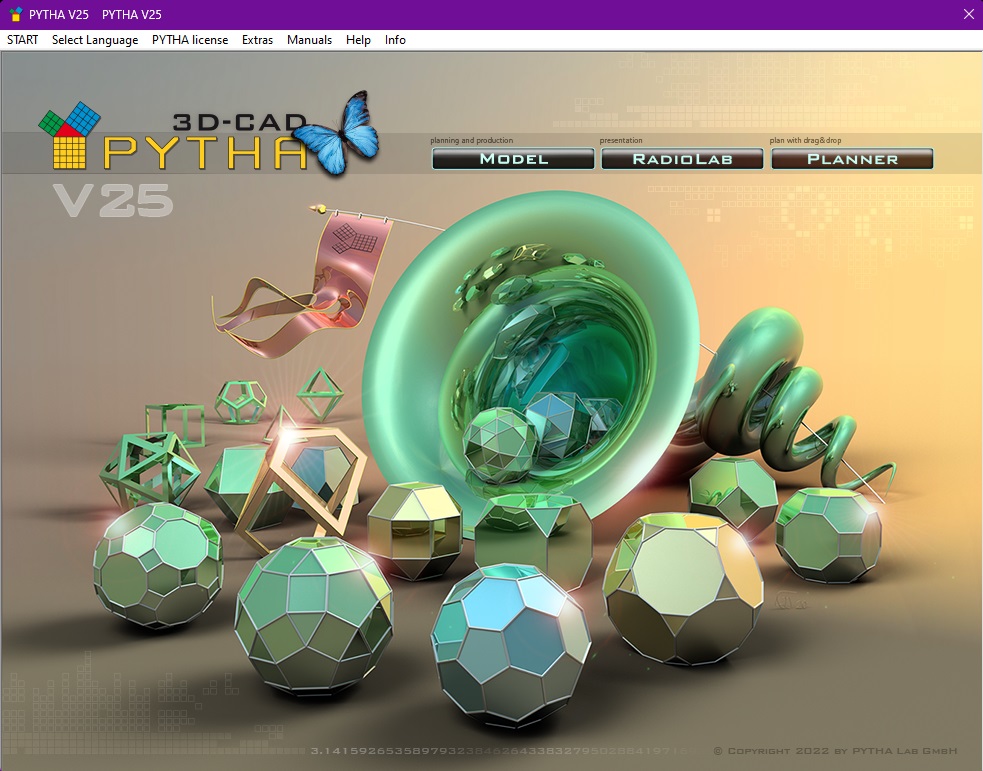Open the PYTHA license menu
This screenshot has width=983, height=771.
(x=190, y=40)
